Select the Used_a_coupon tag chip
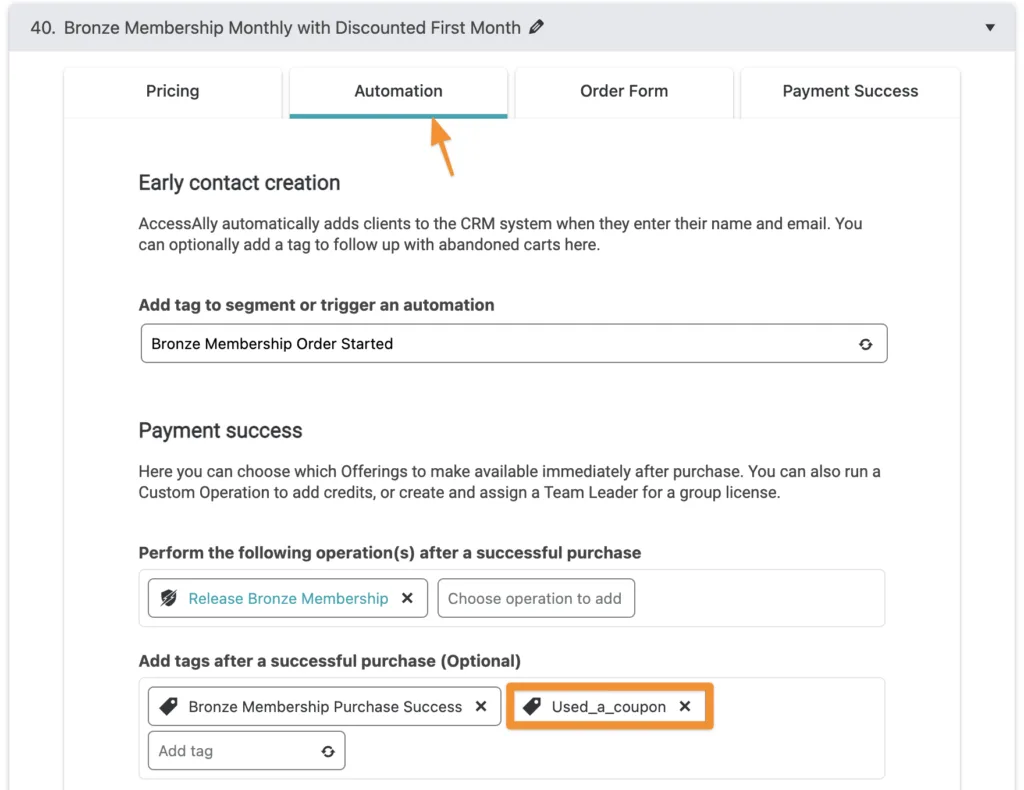The height and width of the screenshot is (790, 1024). pos(609,706)
